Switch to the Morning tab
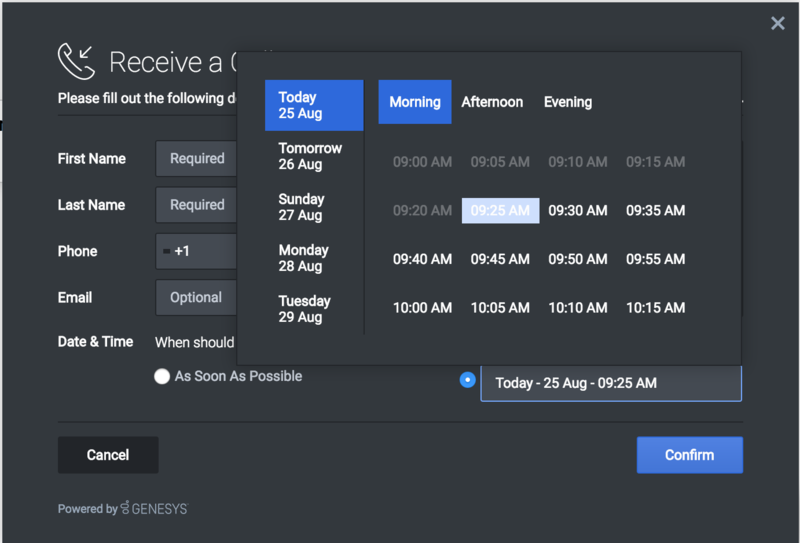 point(414,102)
